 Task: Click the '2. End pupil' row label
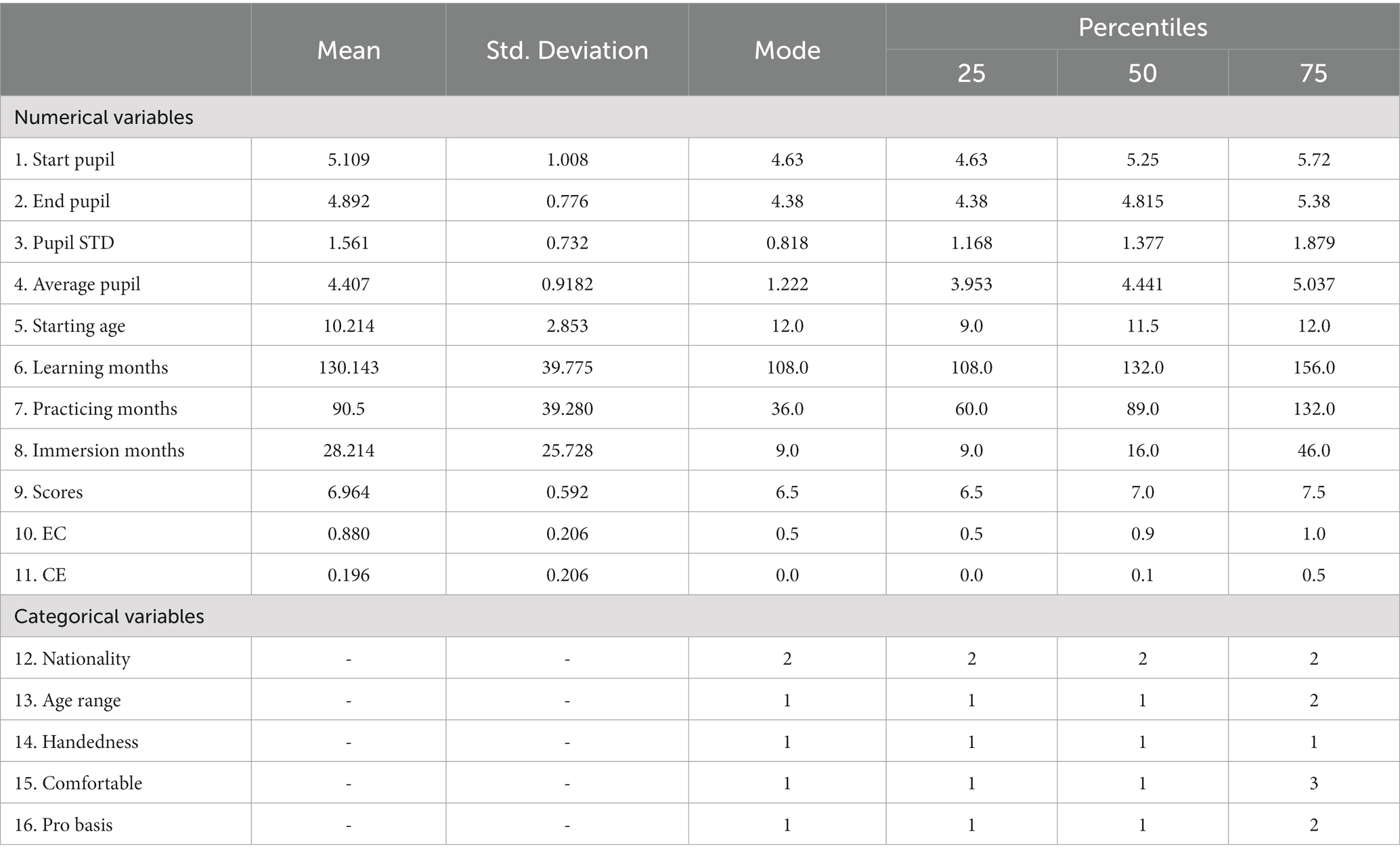pyautogui.click(x=62, y=202)
